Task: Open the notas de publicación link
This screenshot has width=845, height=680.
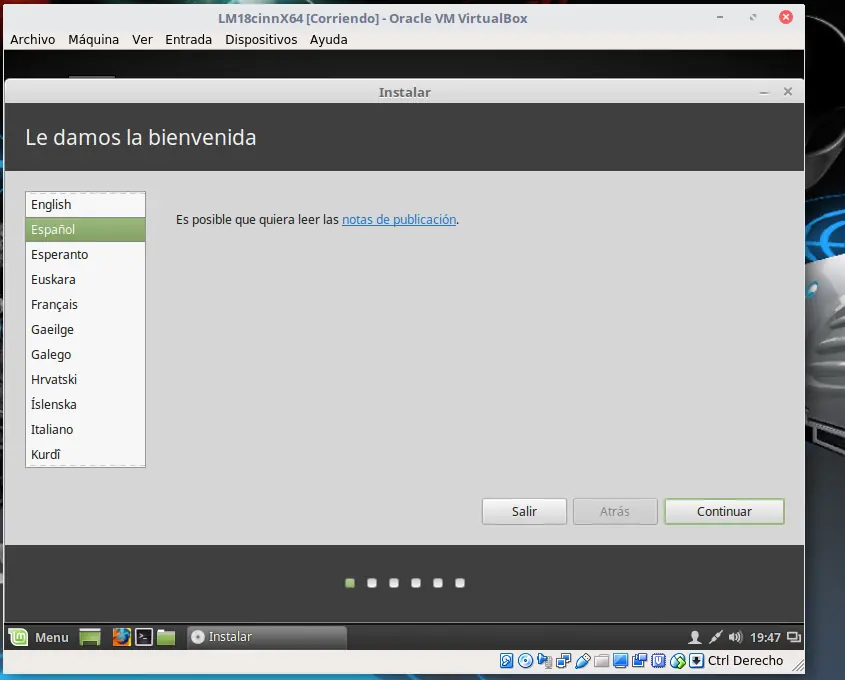Action: [399, 220]
